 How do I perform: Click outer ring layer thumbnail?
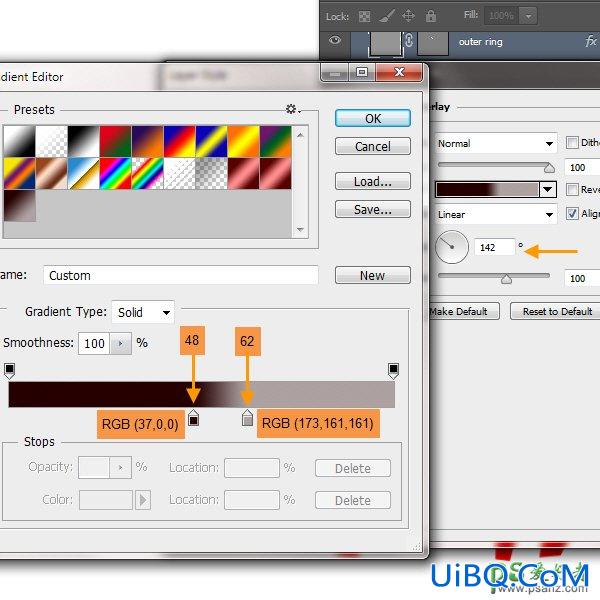click(x=385, y=44)
